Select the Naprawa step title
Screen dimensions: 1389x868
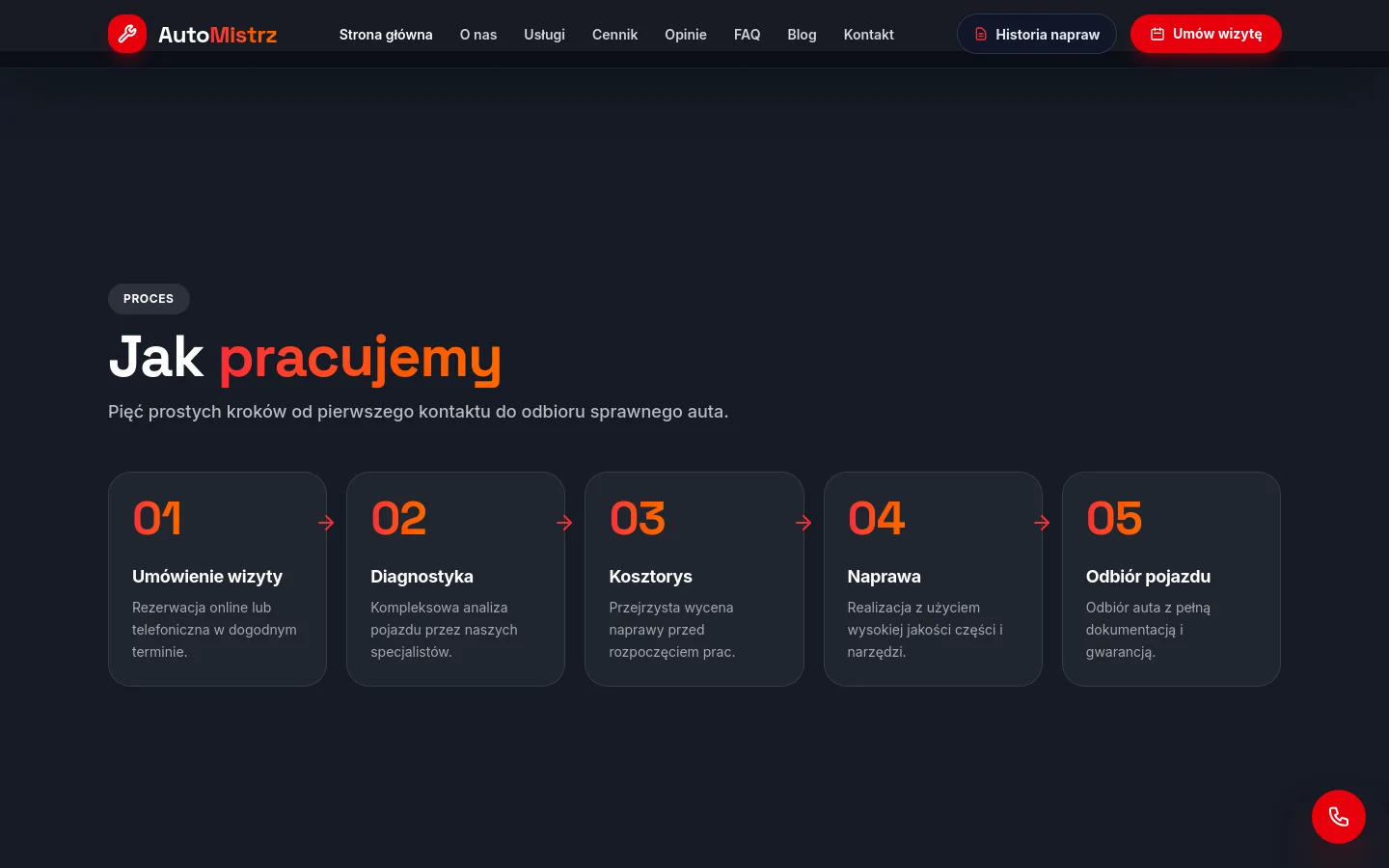[x=884, y=577]
